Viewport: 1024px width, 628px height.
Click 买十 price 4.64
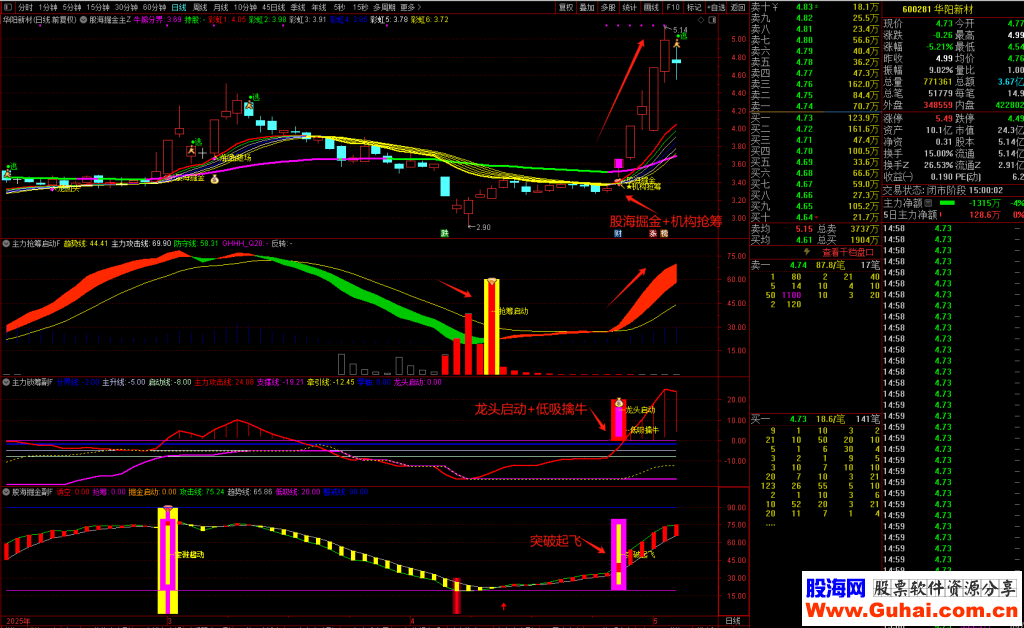pos(805,217)
